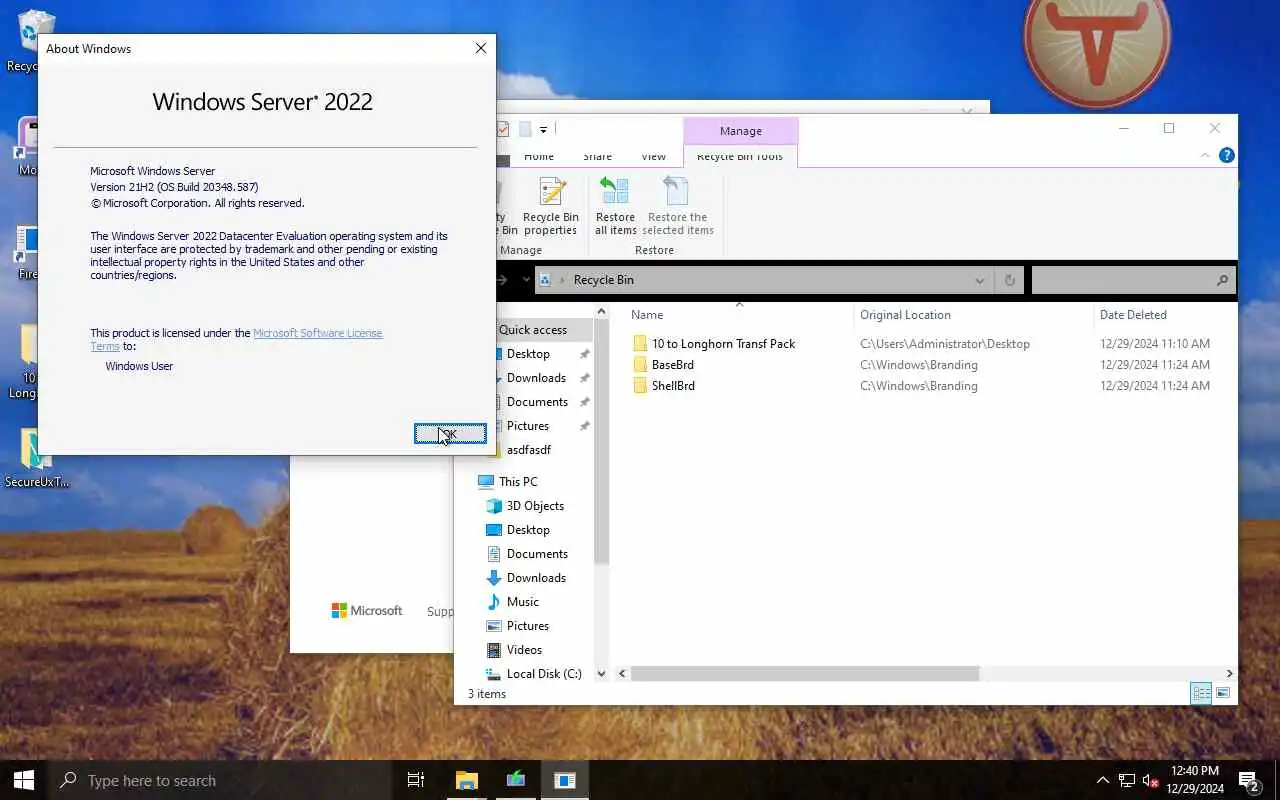
Task: Open the recent locations dropdown arrow
Action: pos(526,281)
